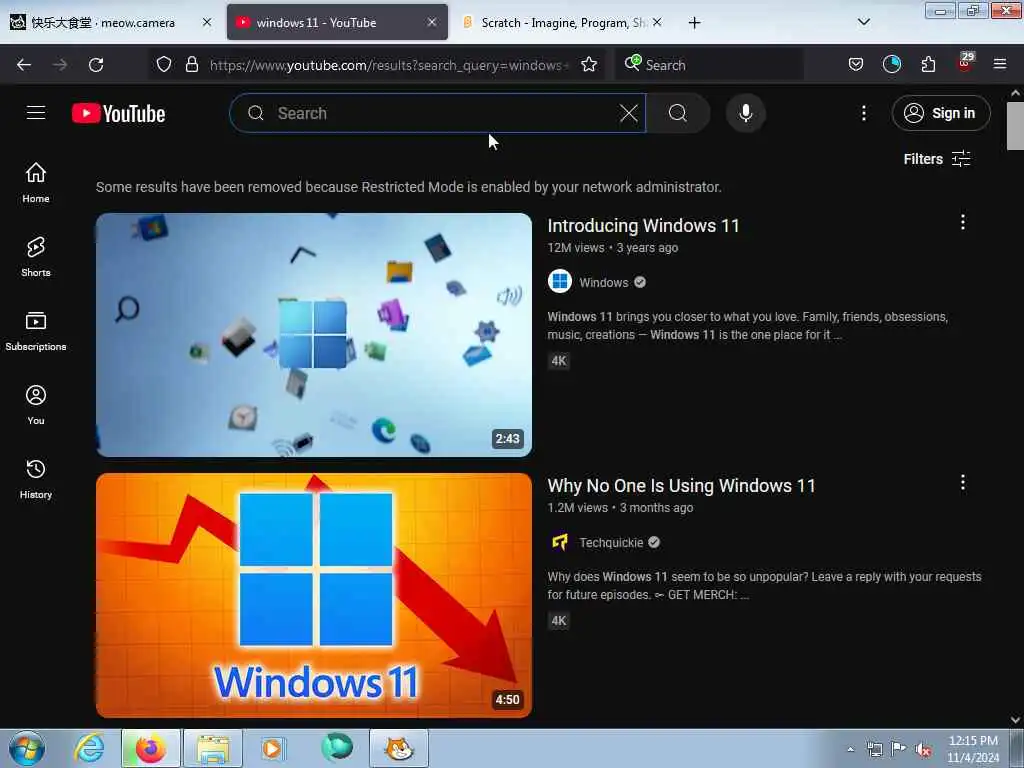
Task: Click the green globe taskbar icon
Action: click(x=337, y=748)
